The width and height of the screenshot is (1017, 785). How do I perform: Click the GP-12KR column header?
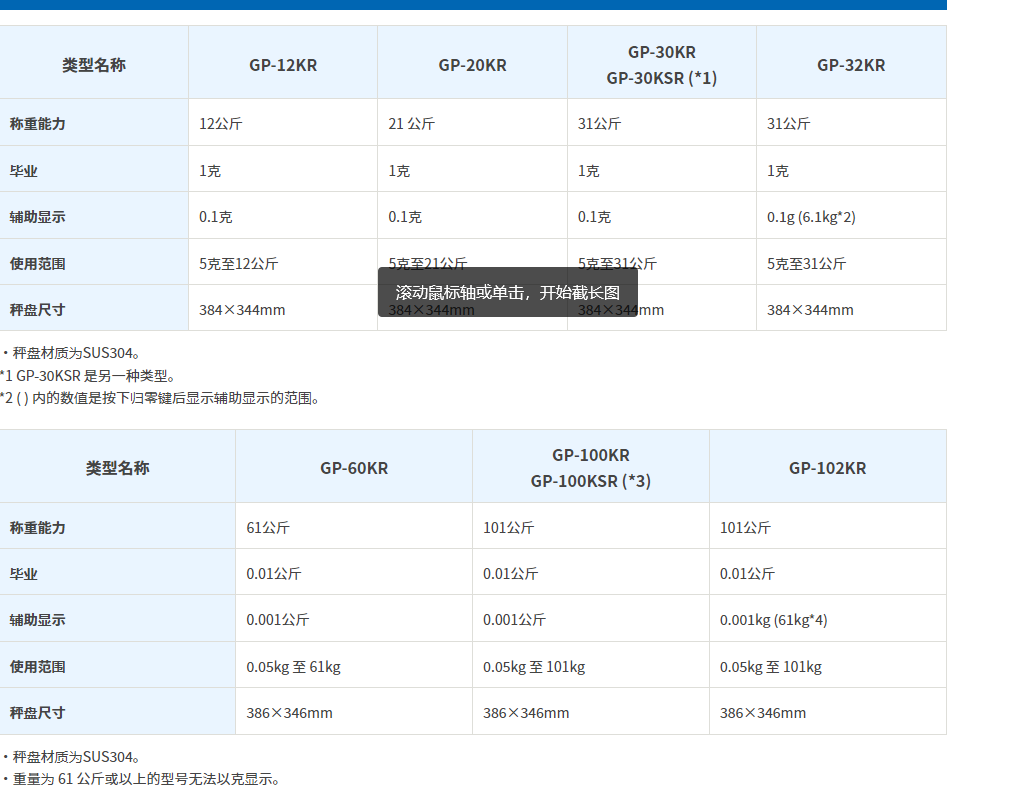(x=283, y=65)
